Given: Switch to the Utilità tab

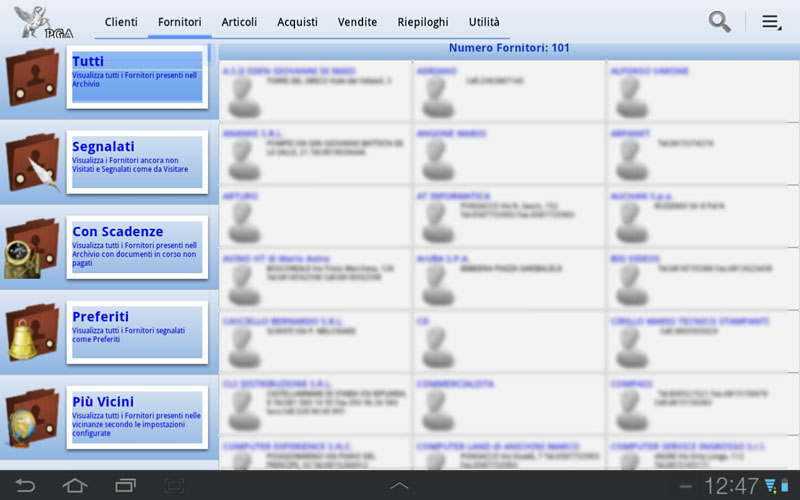Looking at the screenshot, I should pos(484,22).
